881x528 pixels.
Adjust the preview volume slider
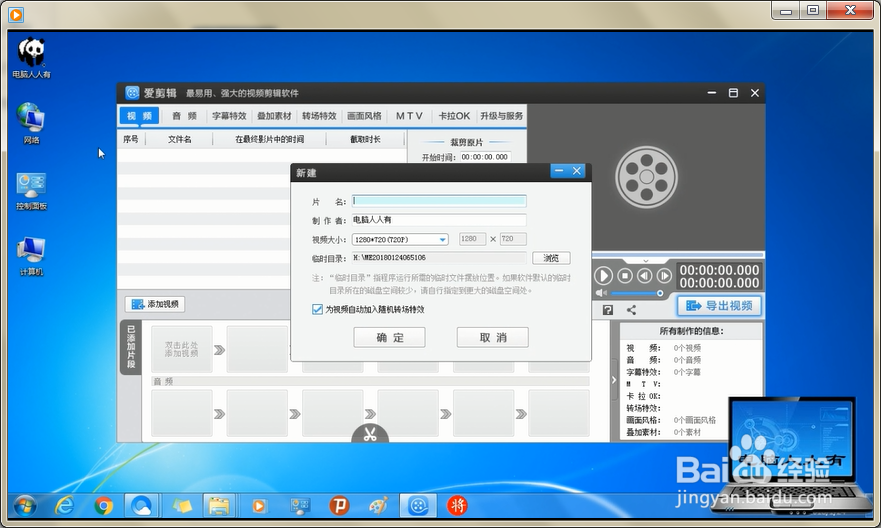[x=637, y=293]
